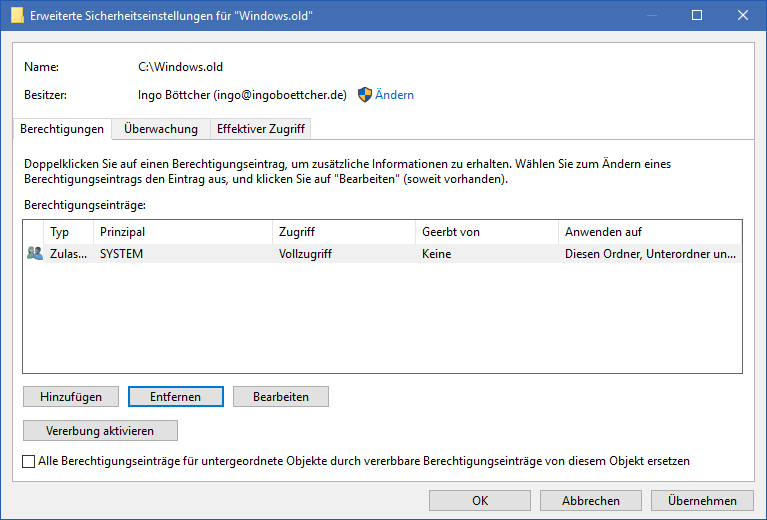
Task: Open the Effektiver Zugriff tab
Action: coord(261,129)
